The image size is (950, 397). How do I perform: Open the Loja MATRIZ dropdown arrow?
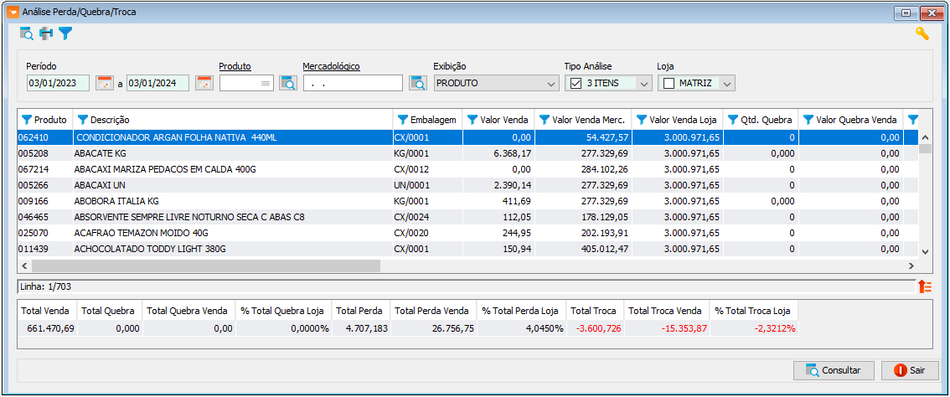click(728, 83)
